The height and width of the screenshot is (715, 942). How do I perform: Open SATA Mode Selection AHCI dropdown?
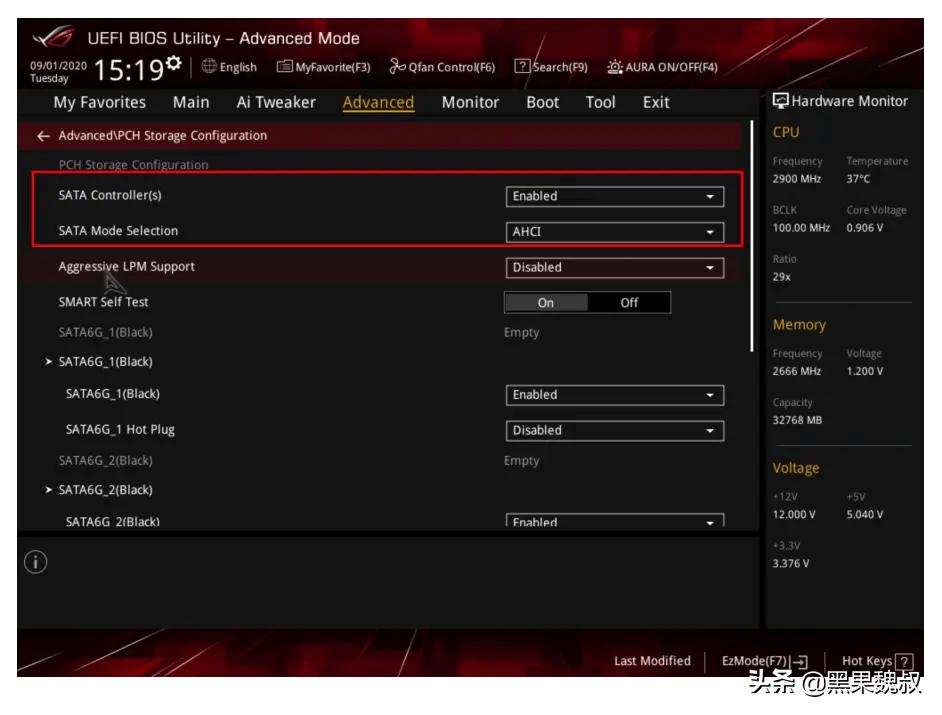tap(615, 232)
